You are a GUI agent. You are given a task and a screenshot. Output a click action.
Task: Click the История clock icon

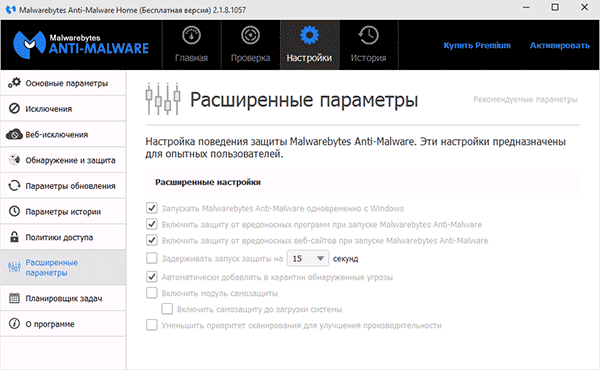pos(368,35)
